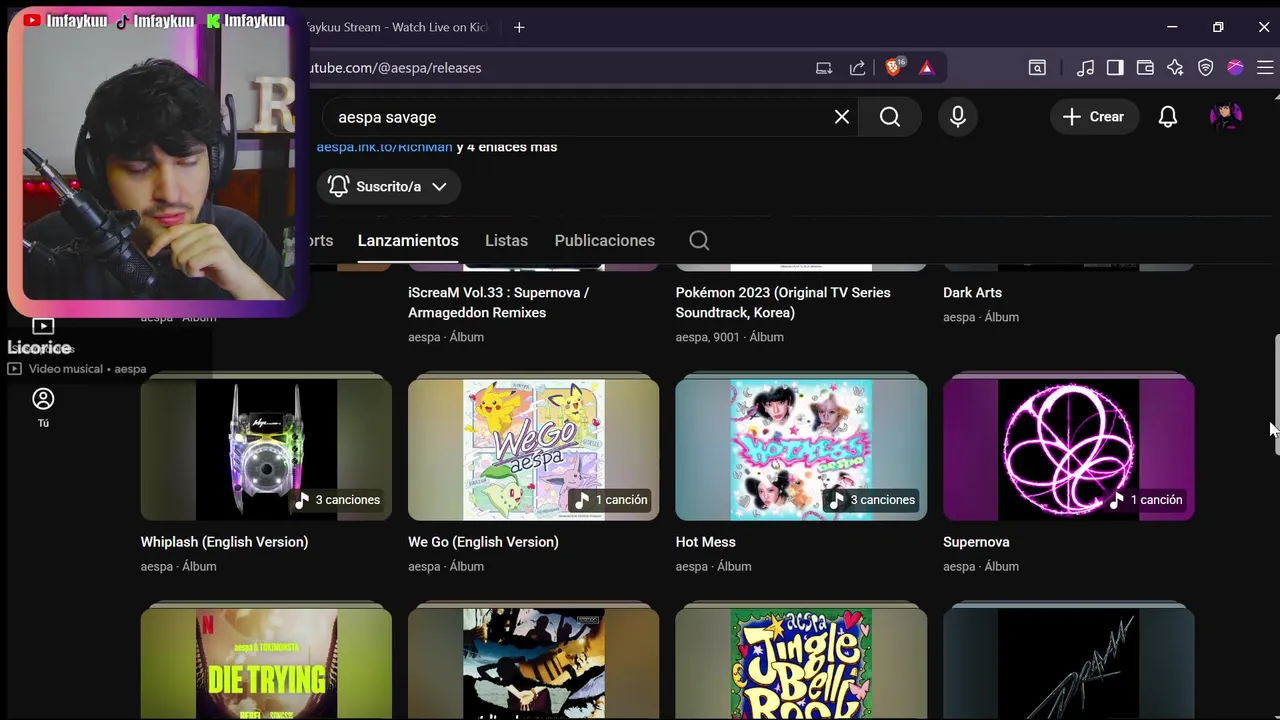This screenshot has height=720, width=1280.
Task: Click '1 canción' badge on Supernova thumbnail
Action: point(1146,500)
